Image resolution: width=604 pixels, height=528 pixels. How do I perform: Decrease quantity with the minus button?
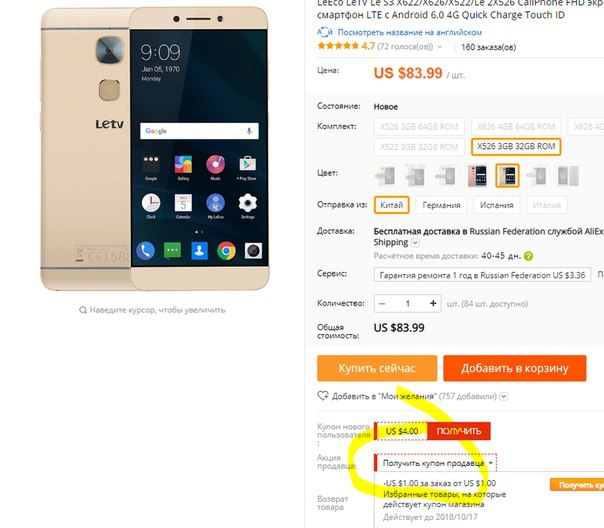coord(382,303)
